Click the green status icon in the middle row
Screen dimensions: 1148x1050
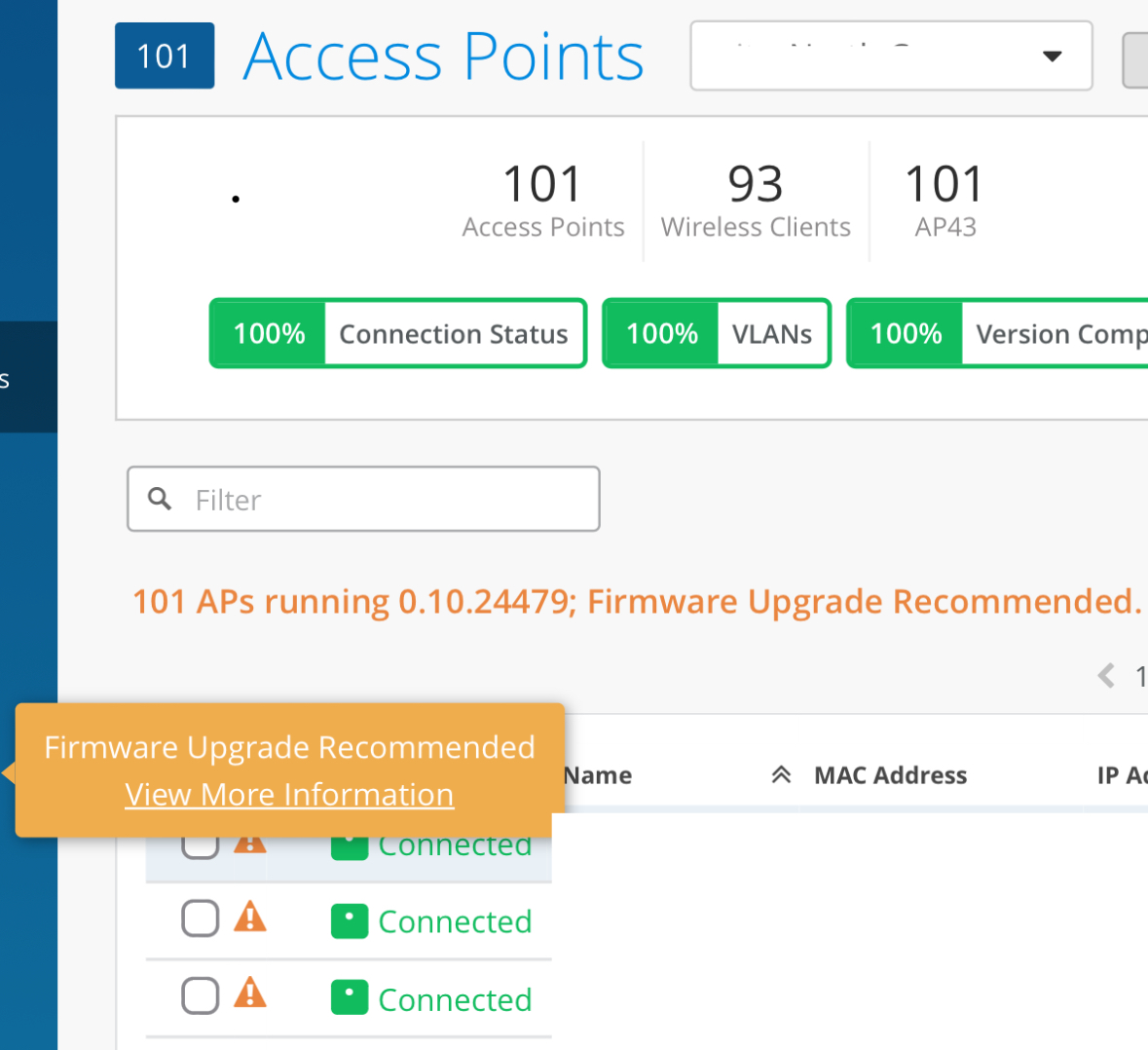349,920
